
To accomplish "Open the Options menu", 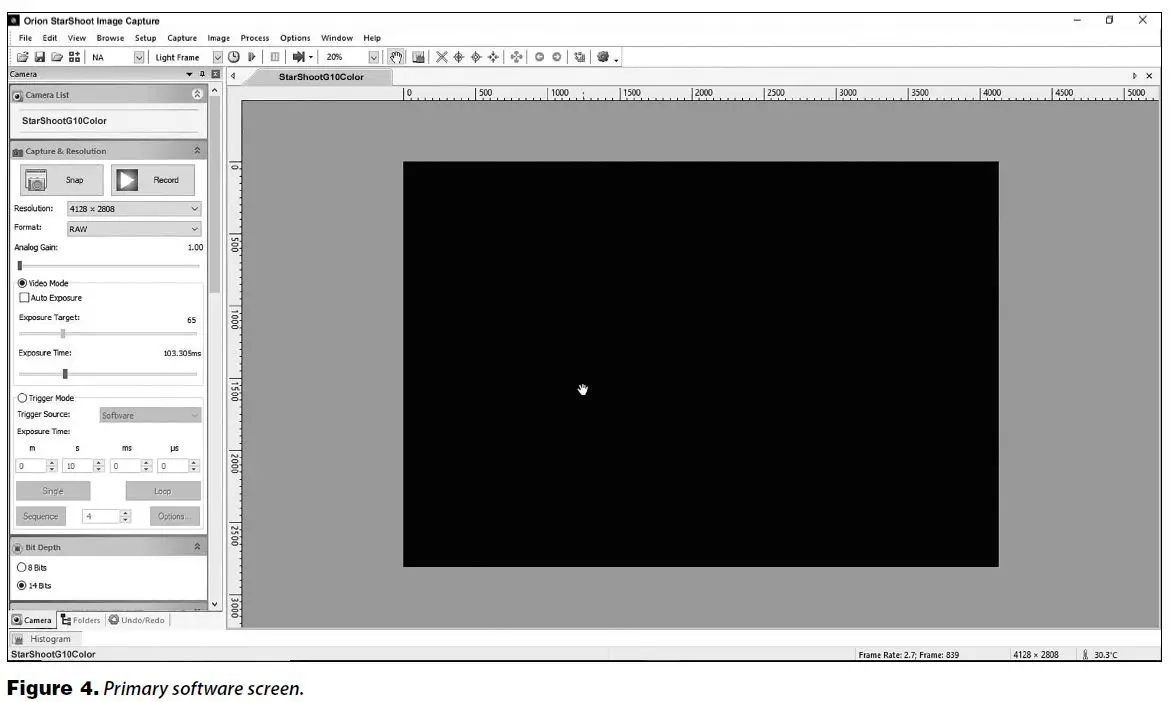I will (295, 38).
